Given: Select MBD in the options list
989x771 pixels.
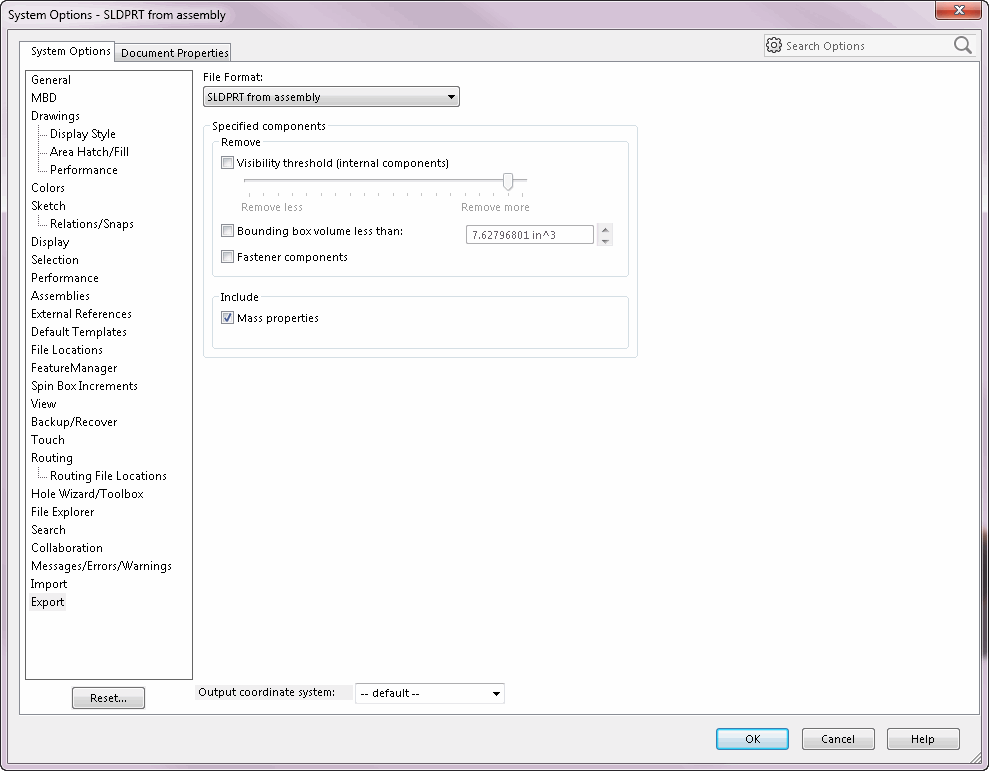Looking at the screenshot, I should pos(44,98).
